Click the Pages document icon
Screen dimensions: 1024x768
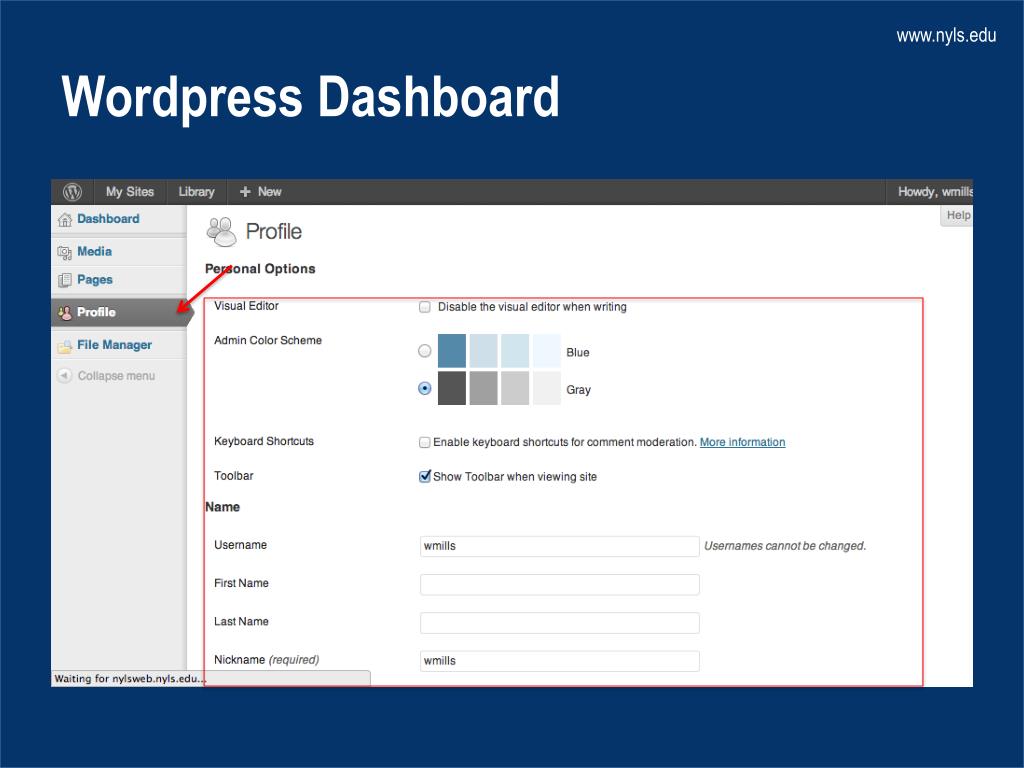point(65,280)
